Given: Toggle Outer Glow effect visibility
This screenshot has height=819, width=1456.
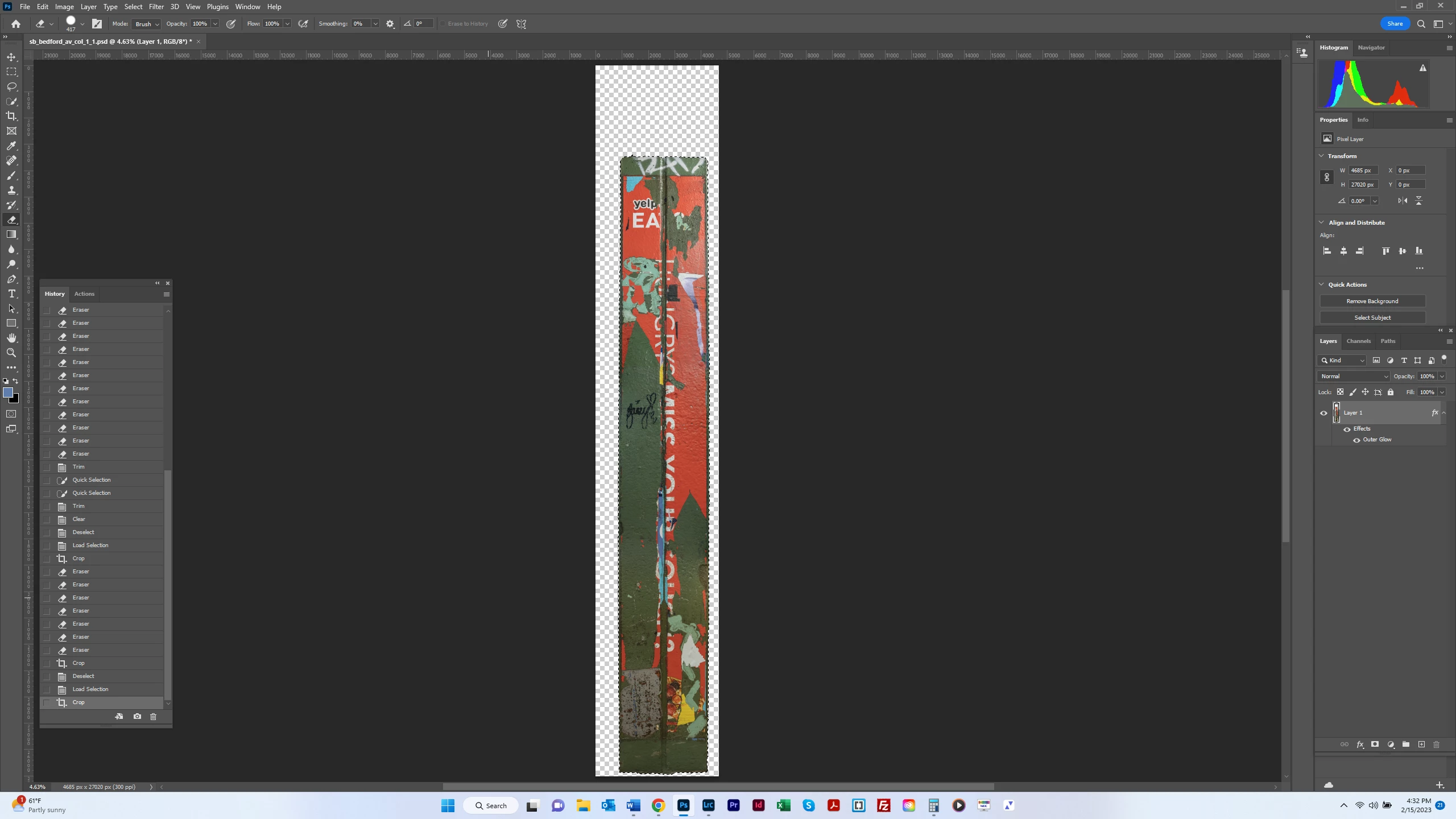Looking at the screenshot, I should [1356, 440].
